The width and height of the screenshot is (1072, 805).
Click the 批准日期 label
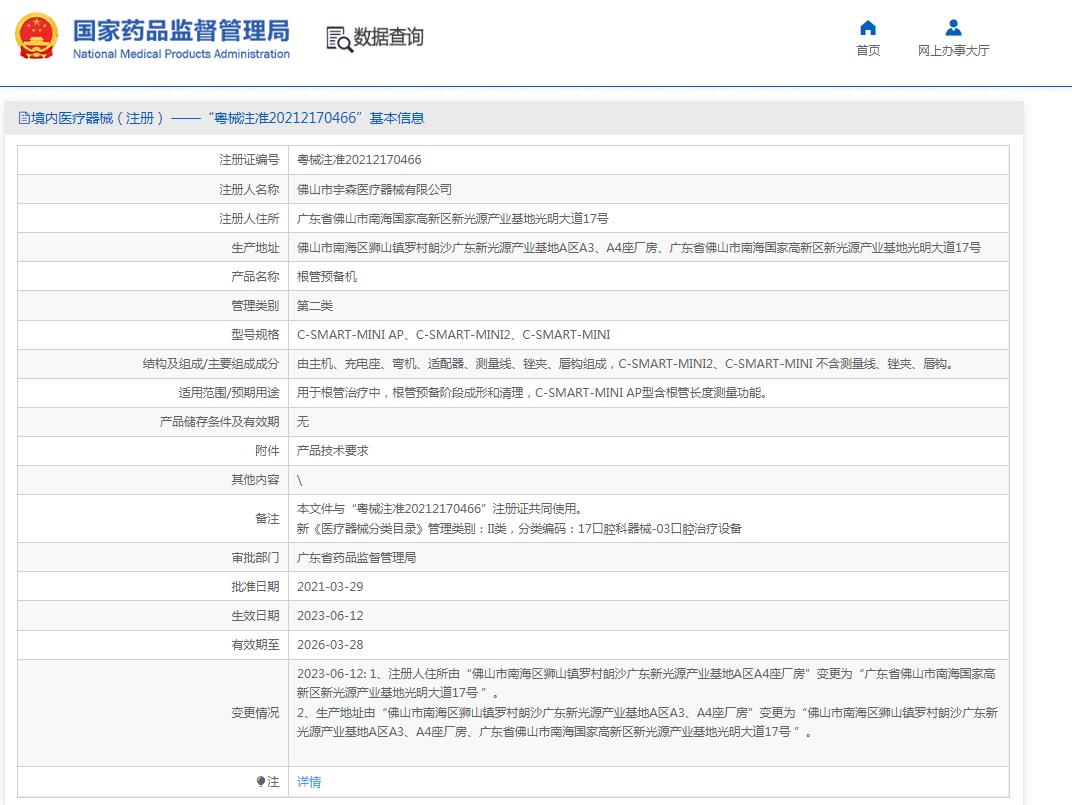point(255,587)
